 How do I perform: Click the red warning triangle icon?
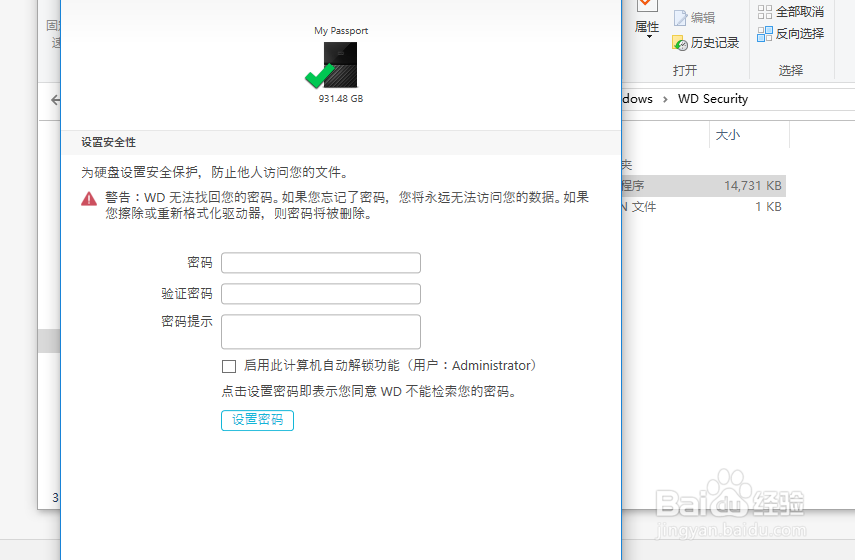point(89,198)
